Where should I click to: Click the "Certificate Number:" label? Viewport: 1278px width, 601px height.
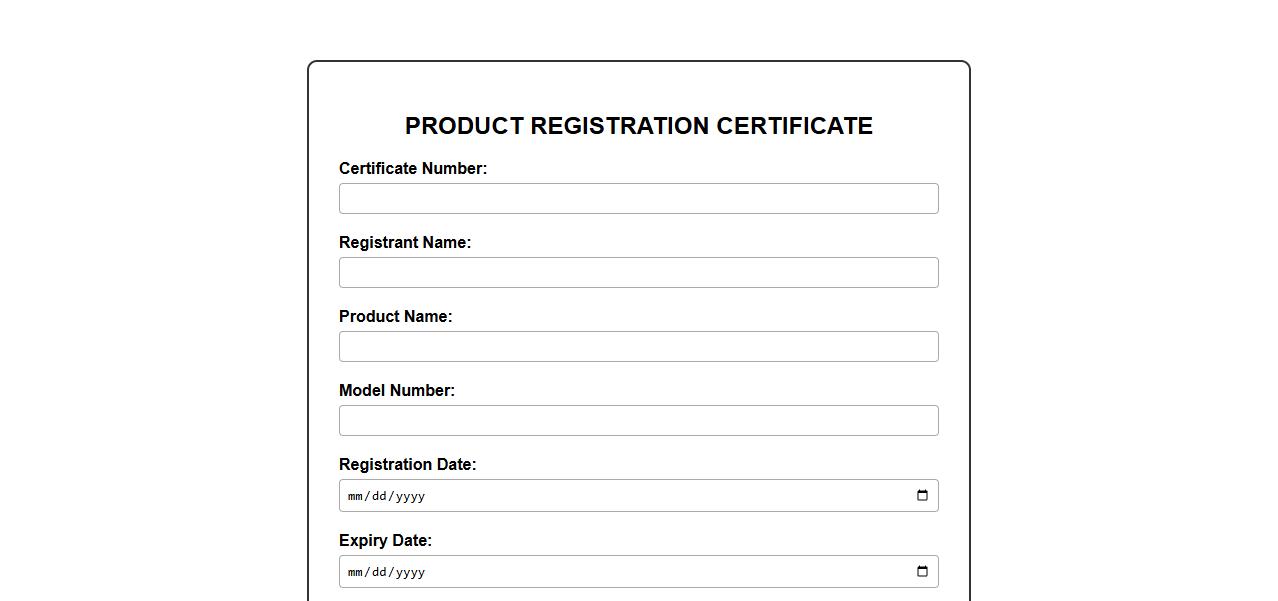pyautogui.click(x=413, y=169)
